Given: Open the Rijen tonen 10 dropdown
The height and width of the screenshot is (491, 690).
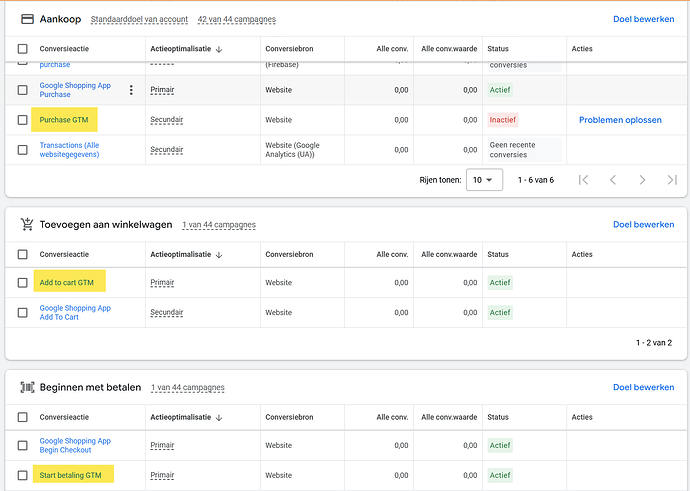Looking at the screenshot, I should pos(484,180).
